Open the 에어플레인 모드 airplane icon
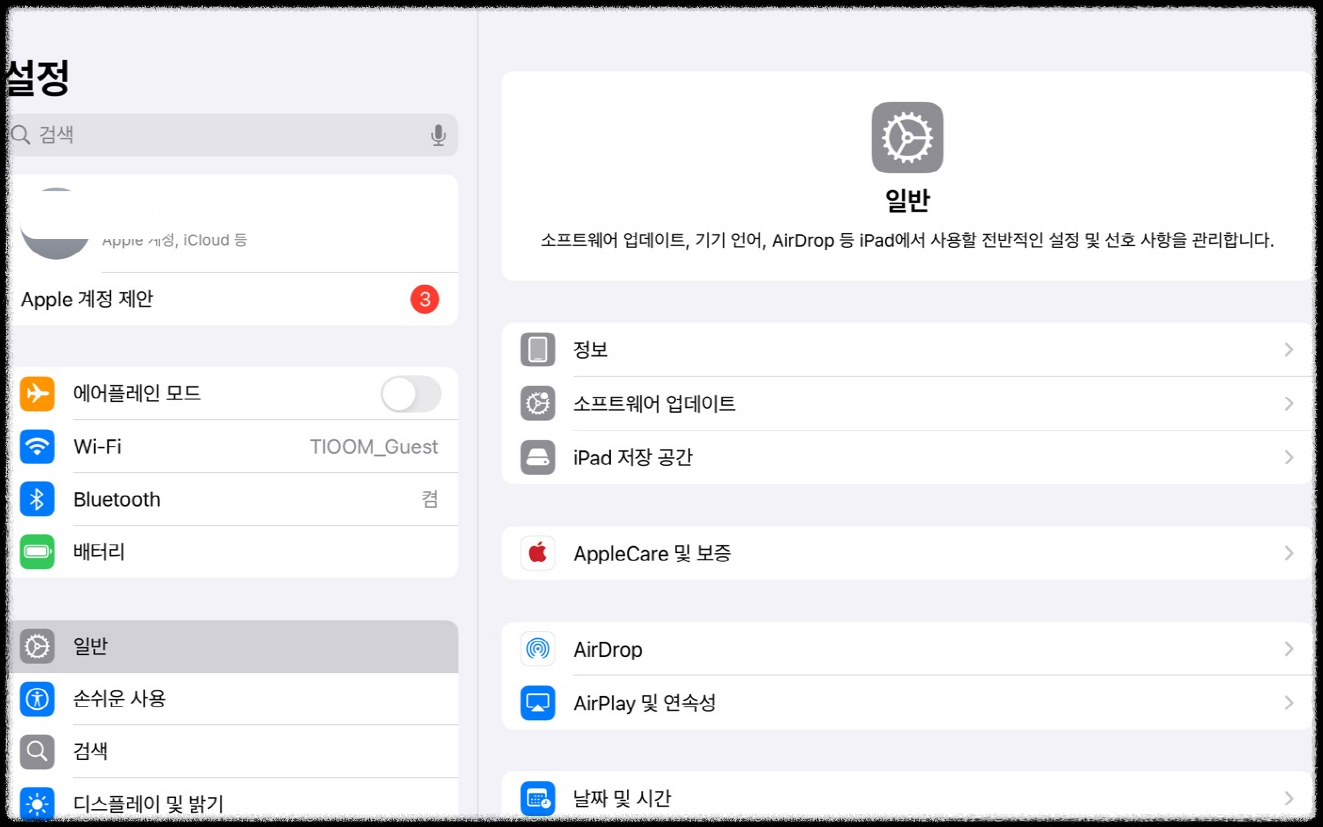Screen dimensions: 1323x827 tap(37, 393)
